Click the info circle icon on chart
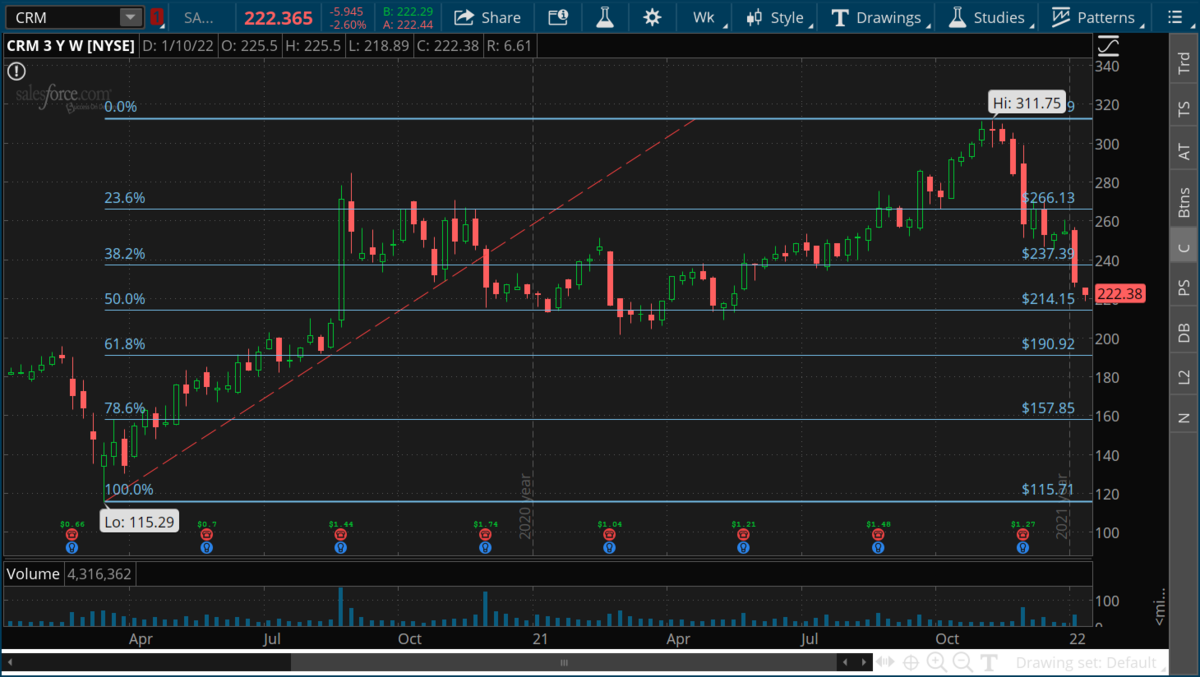 coord(16,71)
